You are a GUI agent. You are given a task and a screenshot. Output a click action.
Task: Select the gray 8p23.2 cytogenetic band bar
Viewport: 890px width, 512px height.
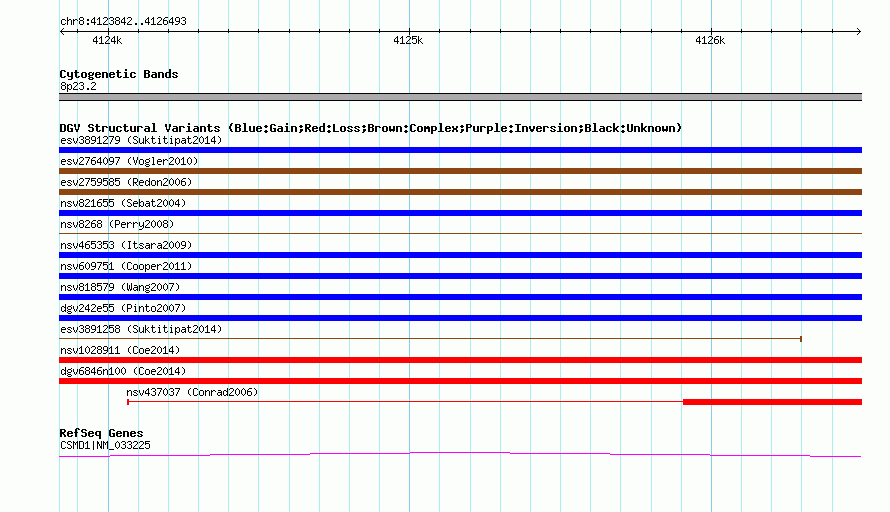[x=460, y=97]
